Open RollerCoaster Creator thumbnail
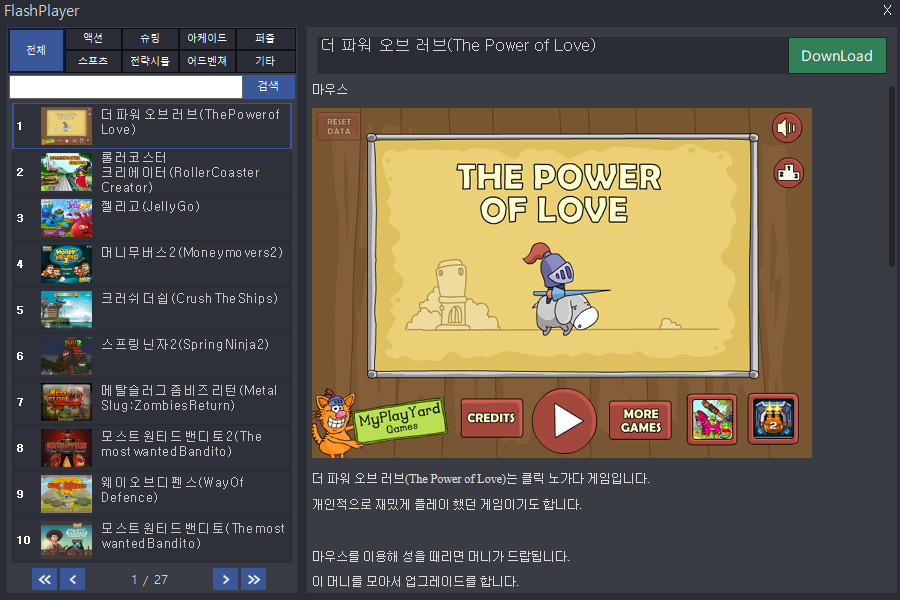900x600 pixels. (x=66, y=172)
